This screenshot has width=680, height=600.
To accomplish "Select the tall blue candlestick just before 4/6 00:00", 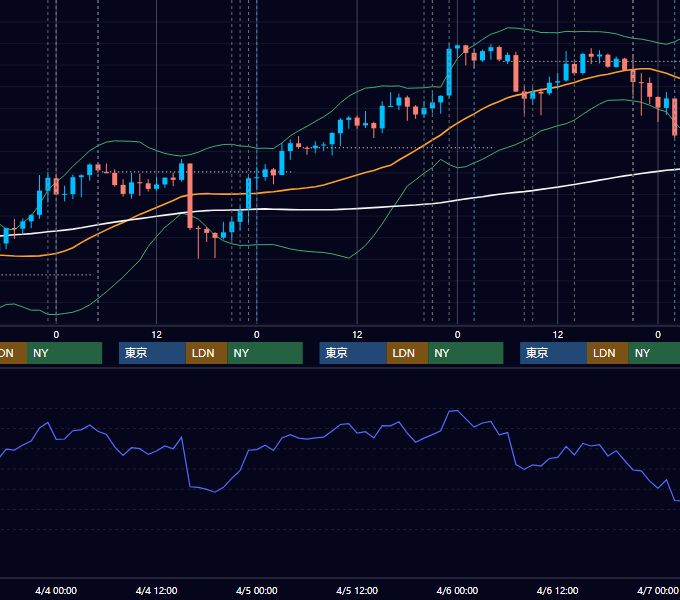I will tap(449, 72).
